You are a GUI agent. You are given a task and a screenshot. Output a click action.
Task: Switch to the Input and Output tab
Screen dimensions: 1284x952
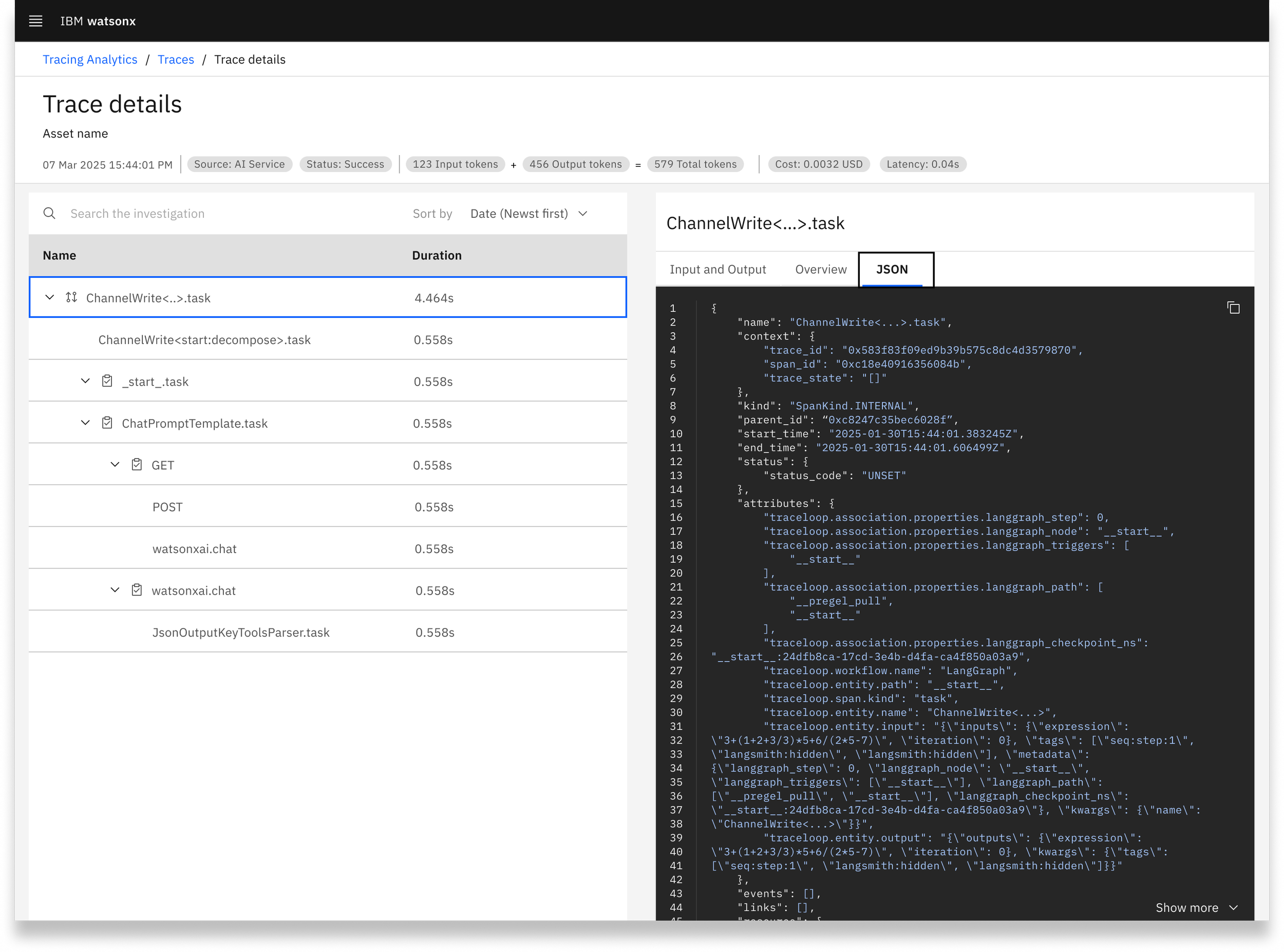pos(717,270)
